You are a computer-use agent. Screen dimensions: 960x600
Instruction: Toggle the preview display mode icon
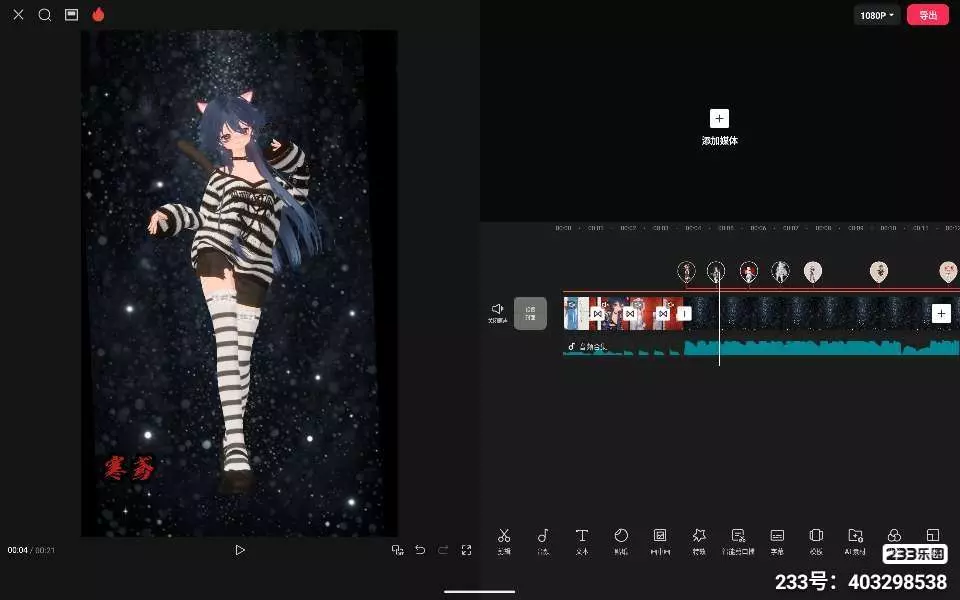(71, 15)
